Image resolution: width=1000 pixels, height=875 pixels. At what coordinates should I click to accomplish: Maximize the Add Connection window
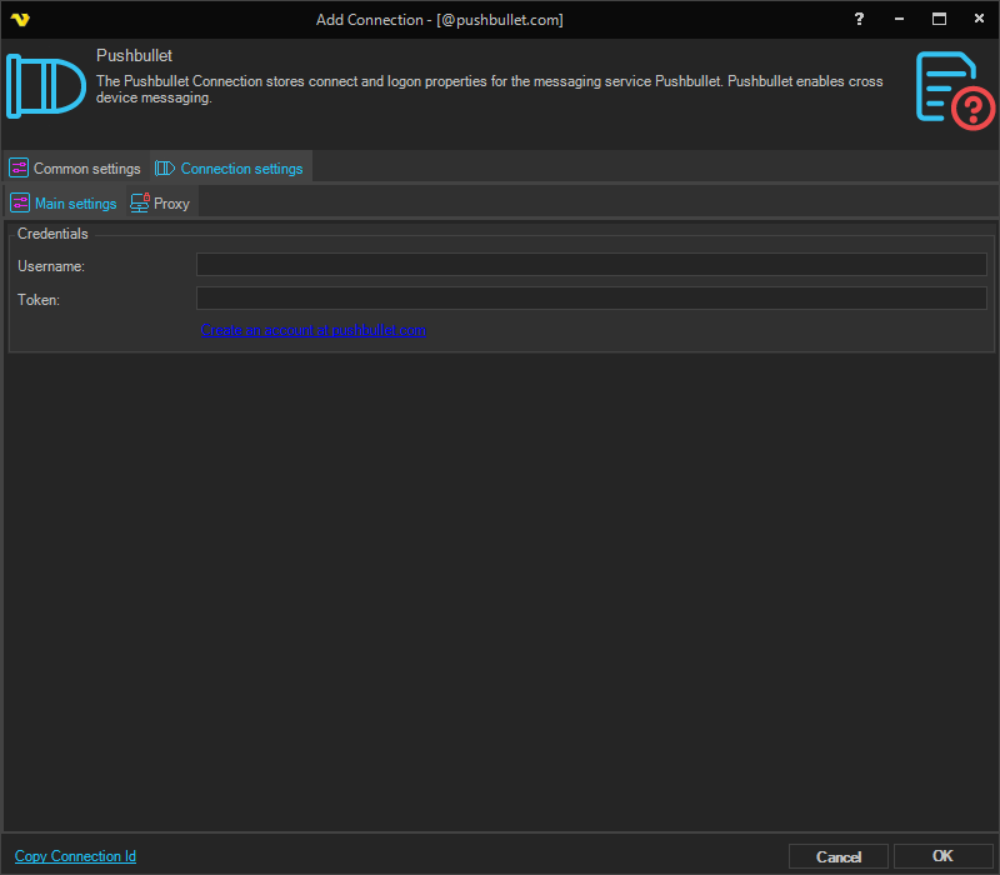(938, 19)
